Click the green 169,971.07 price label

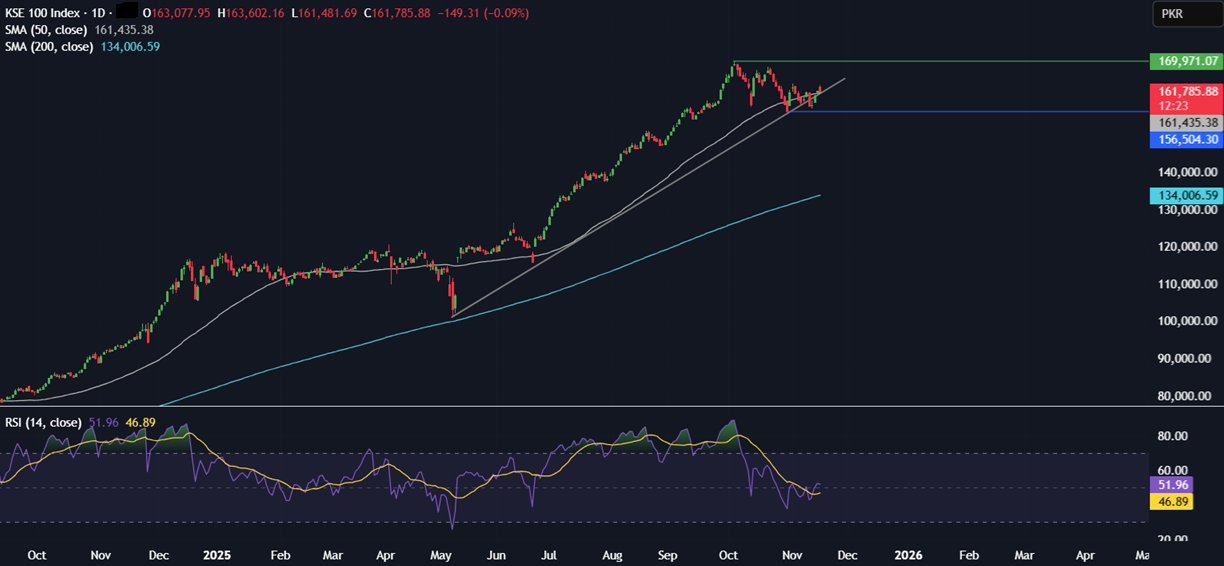[1188, 61]
